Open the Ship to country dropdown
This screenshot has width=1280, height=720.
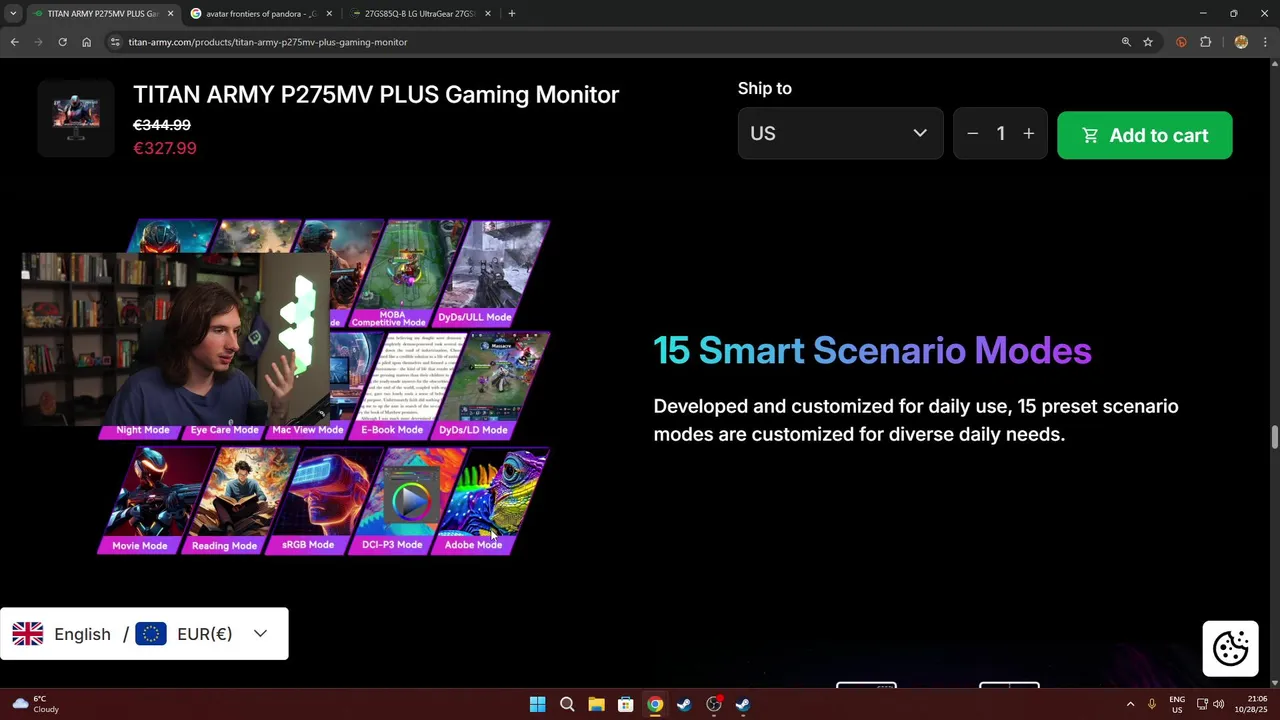click(x=840, y=133)
